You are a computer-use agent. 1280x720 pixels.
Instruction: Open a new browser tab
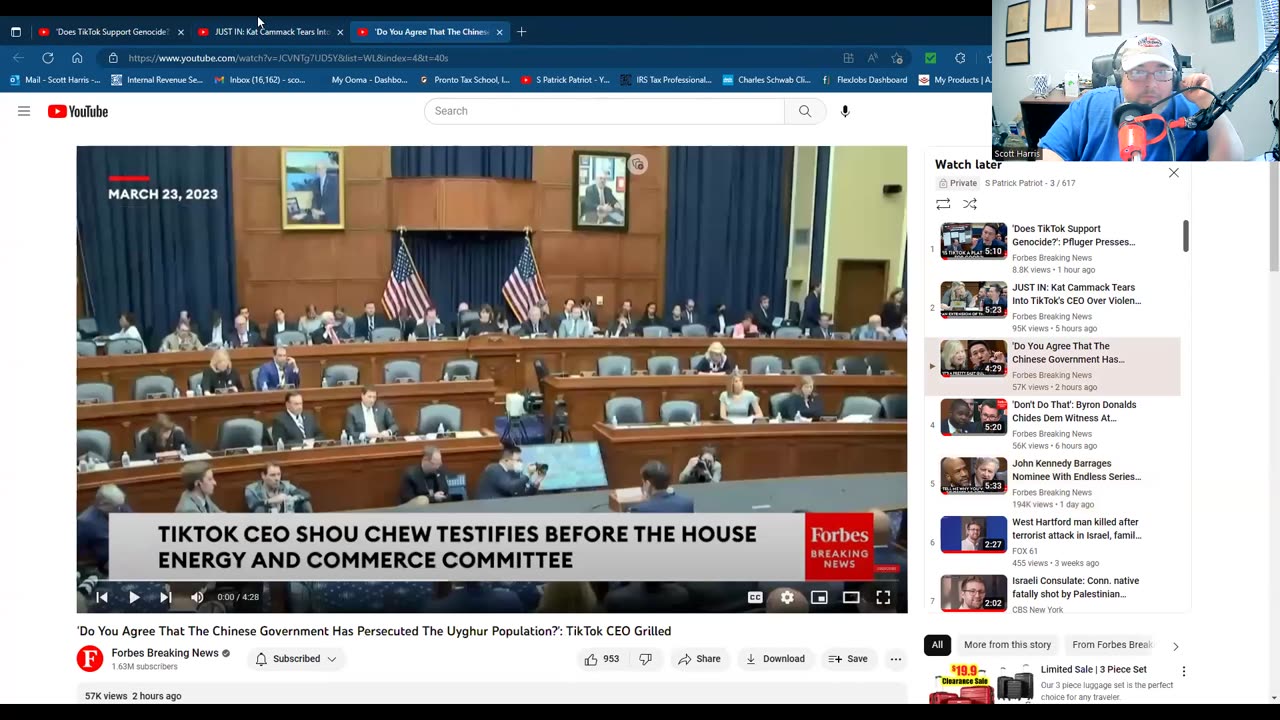point(522,32)
